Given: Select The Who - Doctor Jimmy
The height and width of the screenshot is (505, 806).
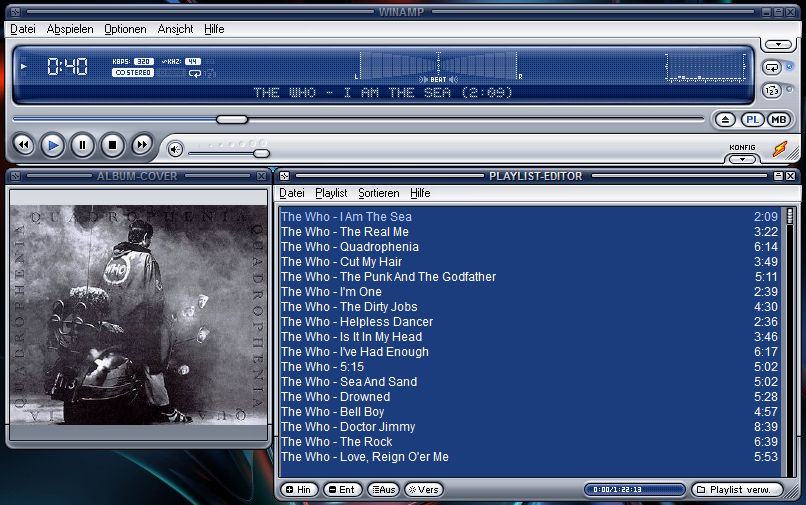Looking at the screenshot, I should 529,427.
